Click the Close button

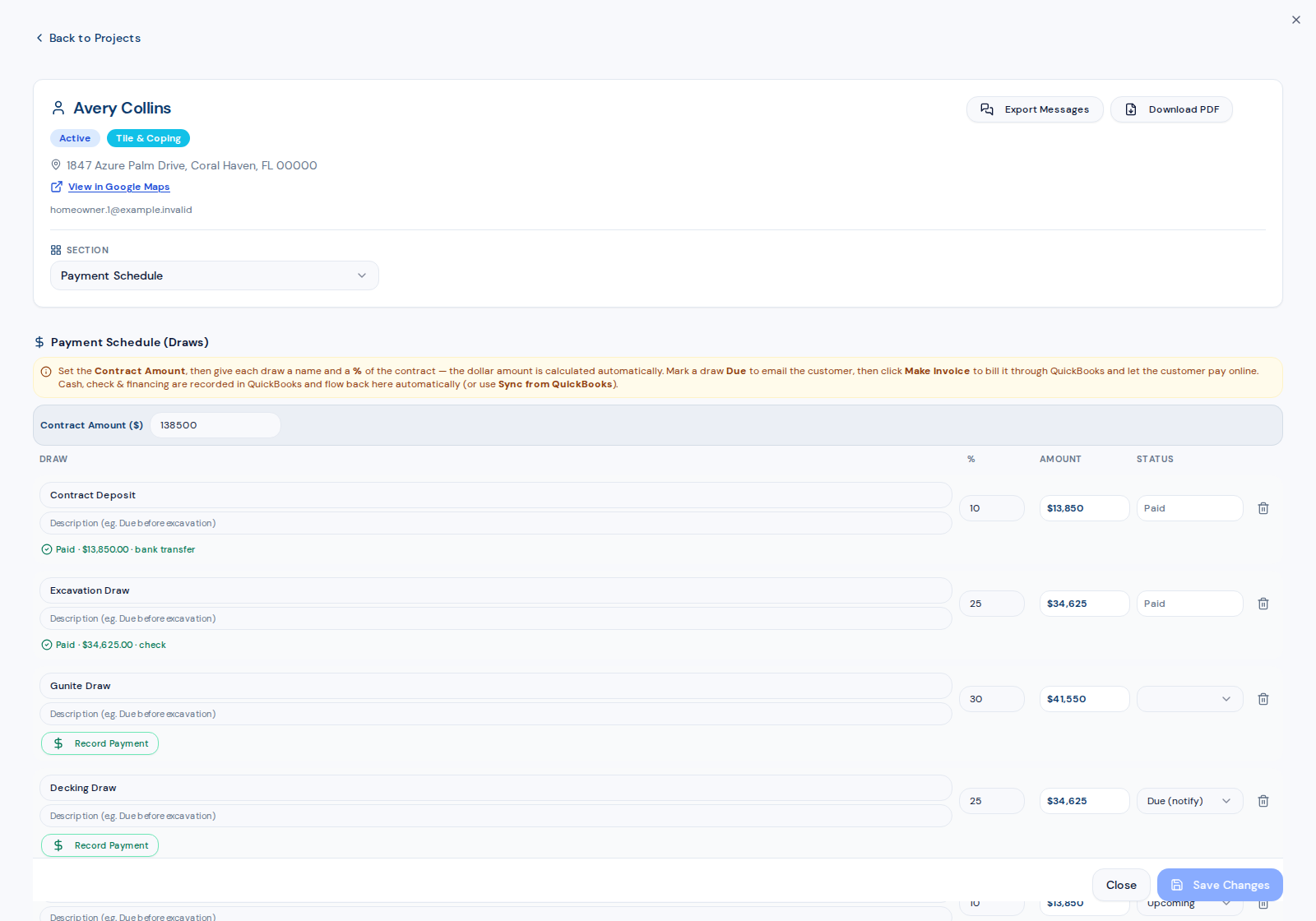1121,885
